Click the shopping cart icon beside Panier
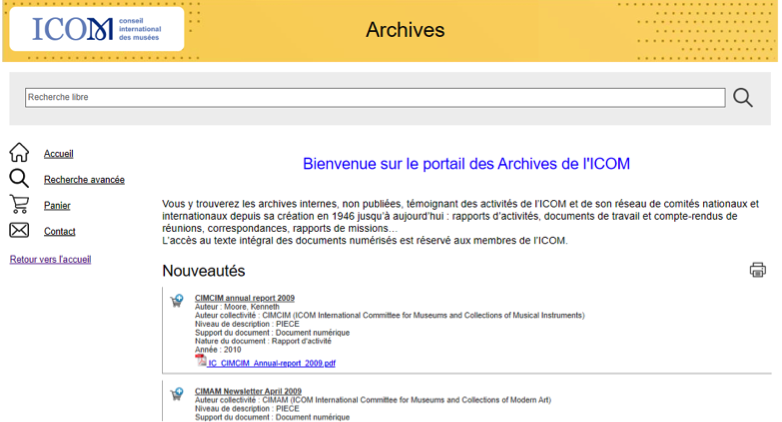Screen dimensions: 782x422 pos(19,205)
